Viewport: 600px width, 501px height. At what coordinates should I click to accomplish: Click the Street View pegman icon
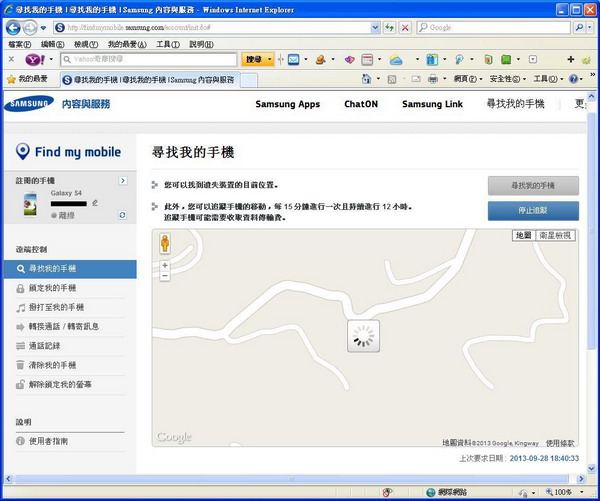[x=165, y=243]
